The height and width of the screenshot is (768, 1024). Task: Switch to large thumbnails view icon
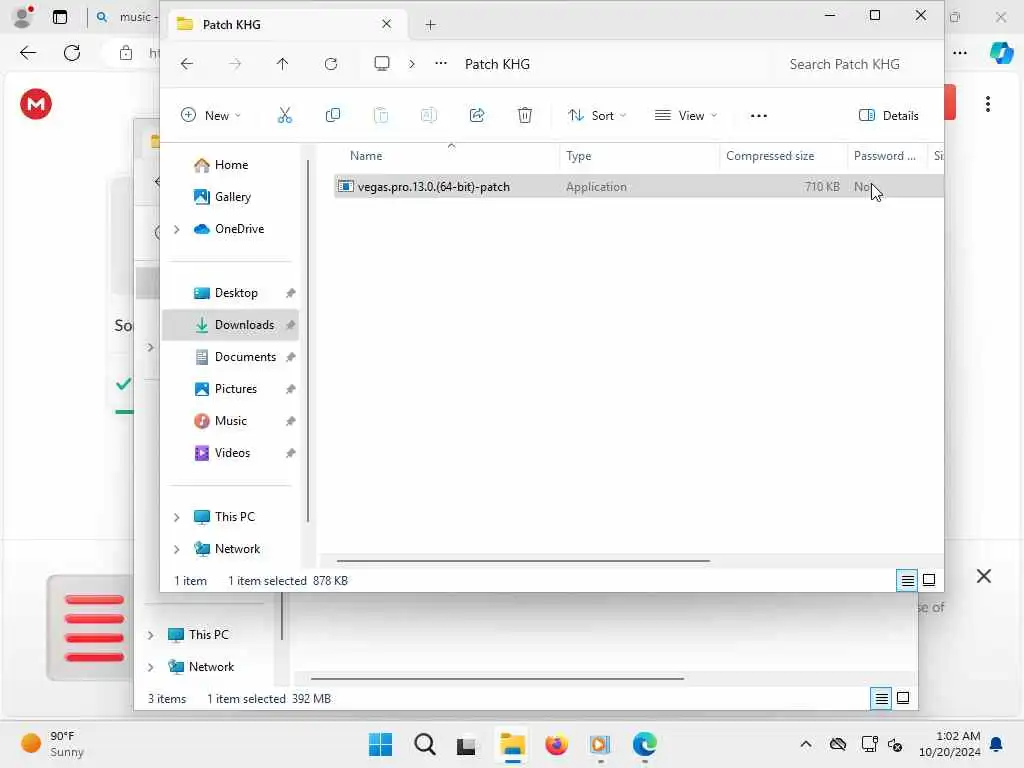(929, 580)
